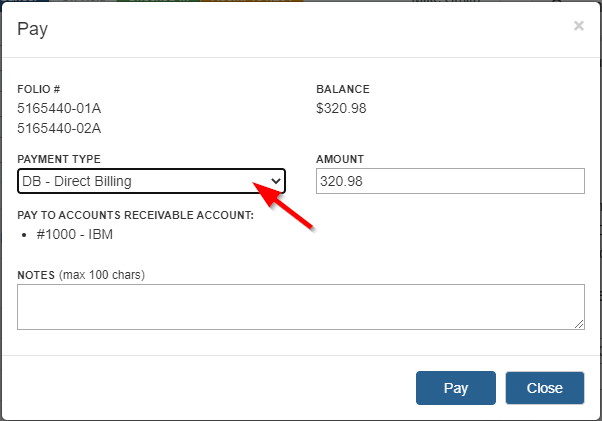Click the Amount label
The image size is (602, 421).
pyautogui.click(x=340, y=159)
